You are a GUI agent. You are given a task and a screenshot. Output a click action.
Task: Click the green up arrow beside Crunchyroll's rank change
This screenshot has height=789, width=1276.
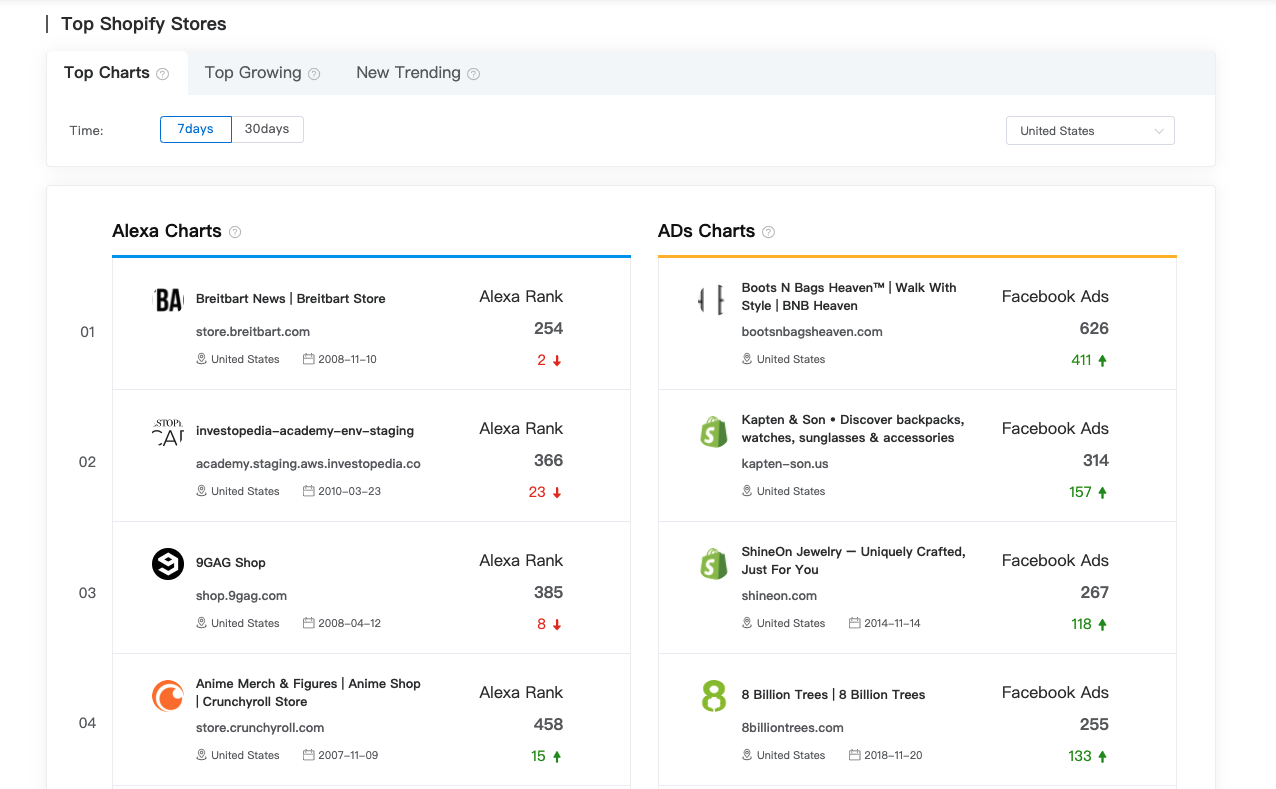tap(557, 756)
